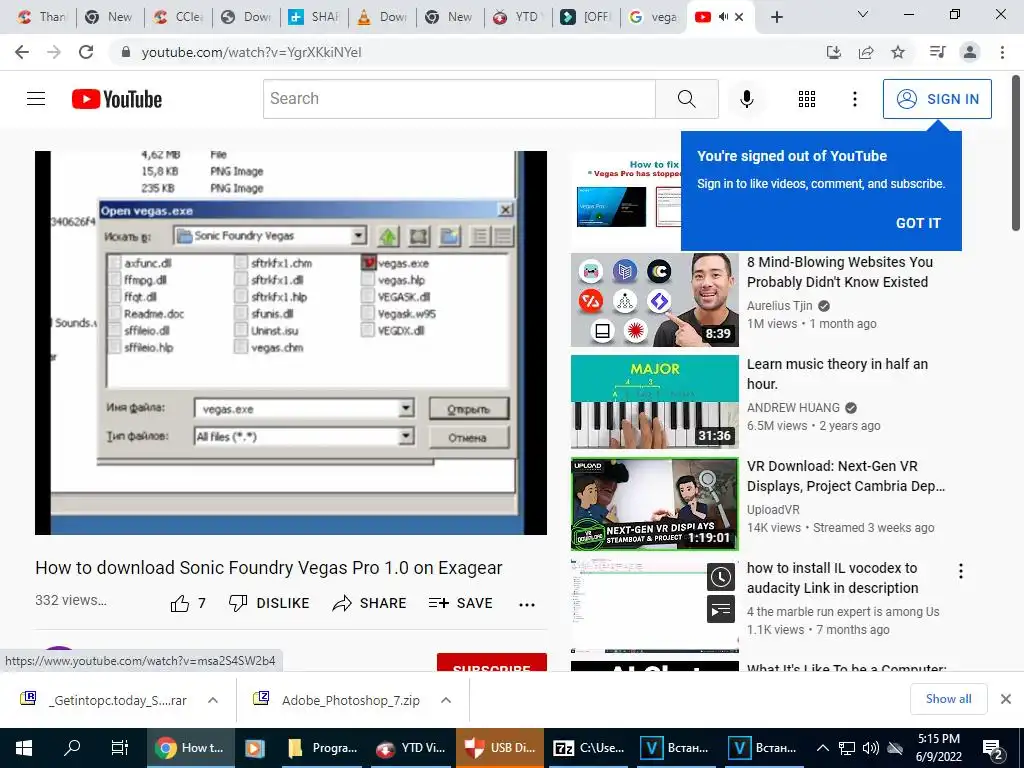Switch to the first Thank tab
The image size is (1024, 768).
click(x=42, y=17)
